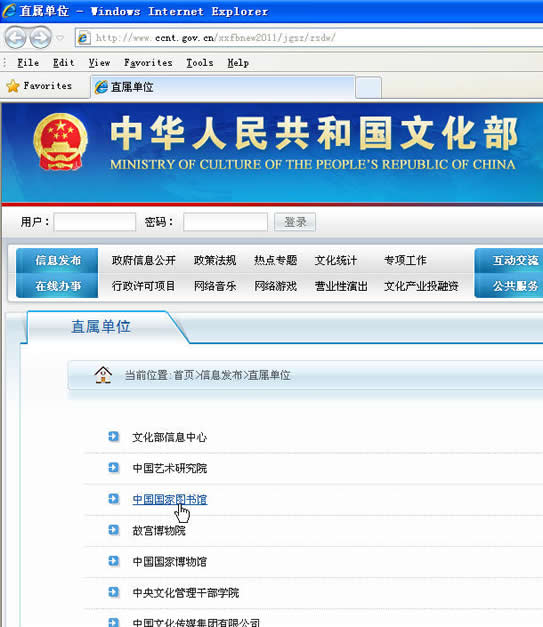Open the 文化部信息中心 link
Screen dimensions: 543x627
pos(170,437)
